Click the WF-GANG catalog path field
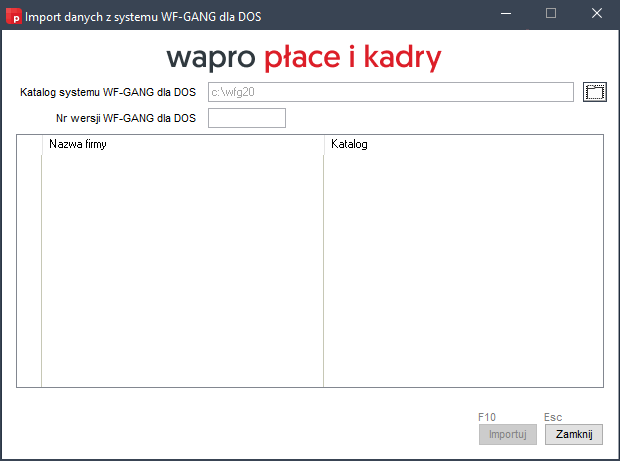The height and width of the screenshot is (461, 620). pos(391,92)
